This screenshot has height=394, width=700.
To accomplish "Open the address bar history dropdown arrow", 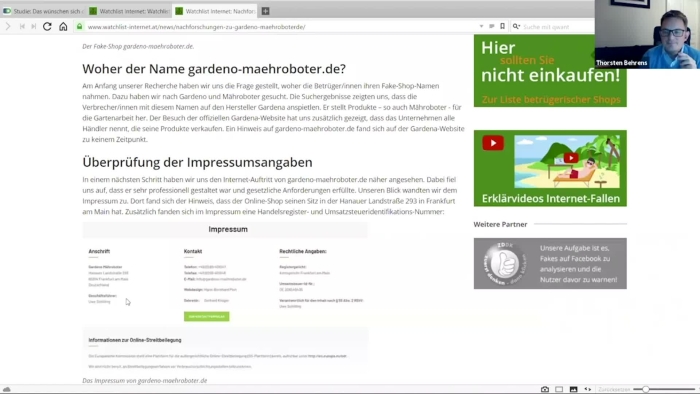I will [481, 27].
